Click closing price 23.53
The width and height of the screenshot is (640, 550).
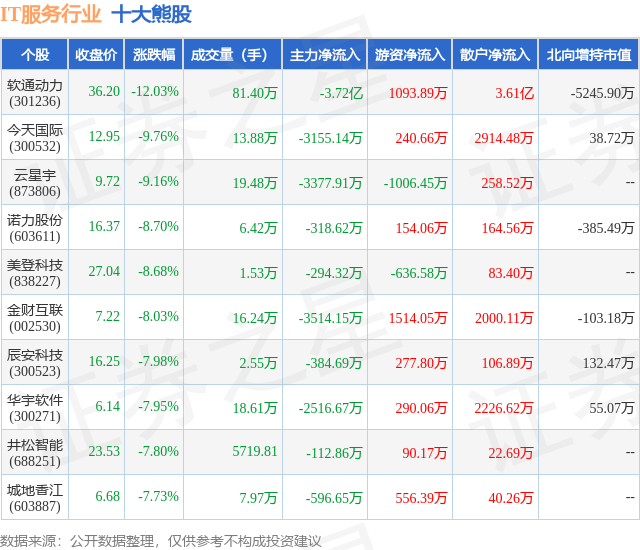104,451
